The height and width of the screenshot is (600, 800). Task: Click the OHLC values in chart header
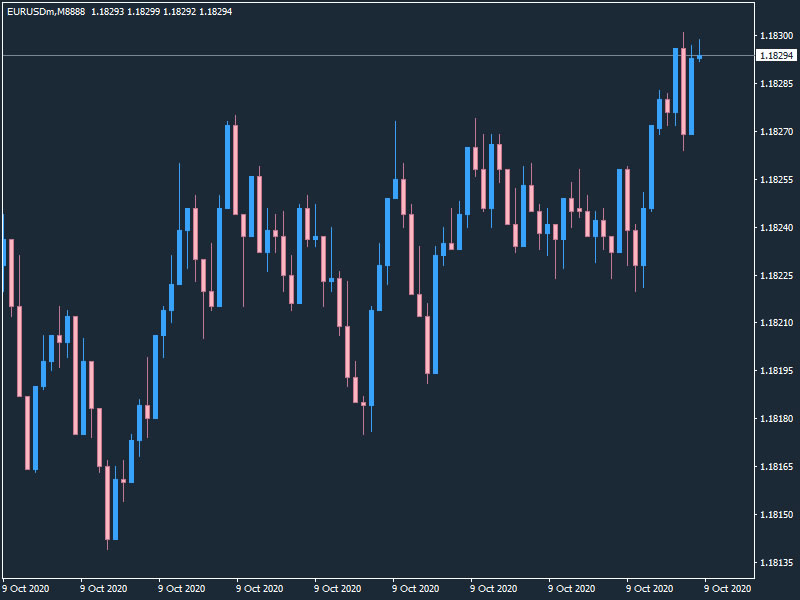(x=161, y=10)
